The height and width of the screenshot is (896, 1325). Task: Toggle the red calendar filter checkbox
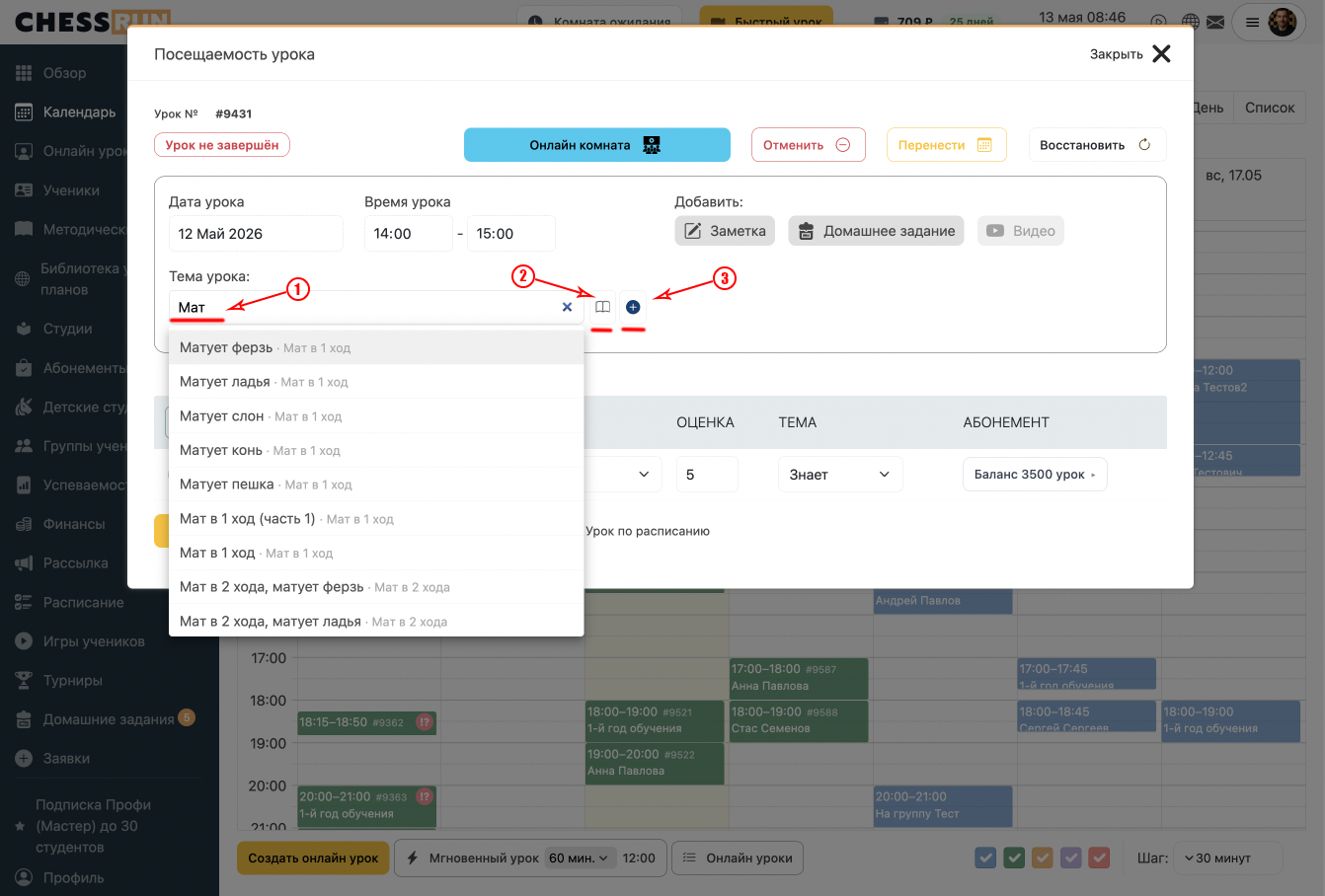point(1100,858)
